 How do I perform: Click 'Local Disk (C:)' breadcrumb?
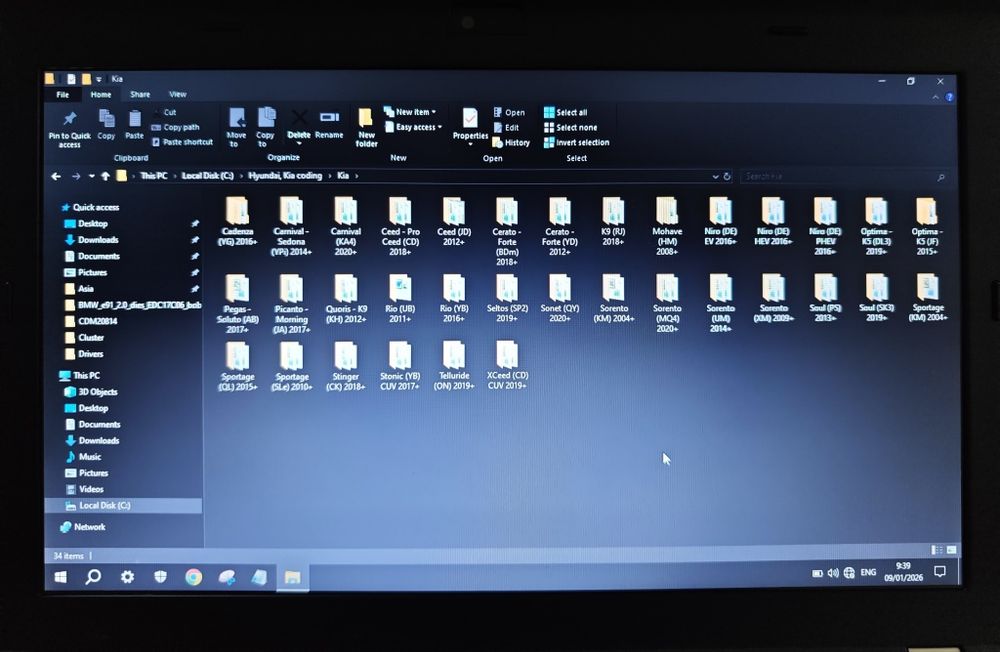coord(208,176)
